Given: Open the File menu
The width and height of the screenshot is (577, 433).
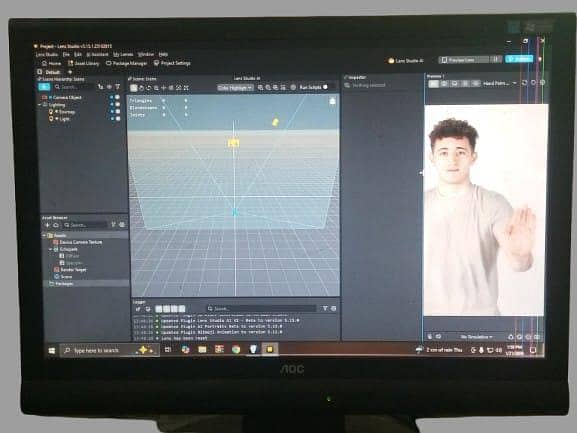Looking at the screenshot, I should [x=66, y=54].
